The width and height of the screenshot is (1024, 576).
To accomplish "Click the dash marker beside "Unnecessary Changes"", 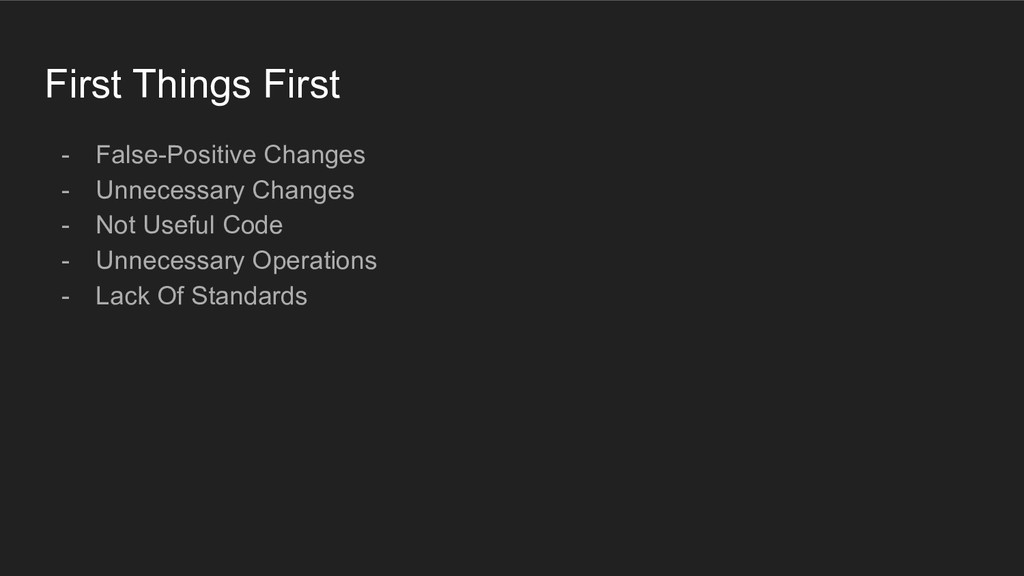I will (65, 191).
